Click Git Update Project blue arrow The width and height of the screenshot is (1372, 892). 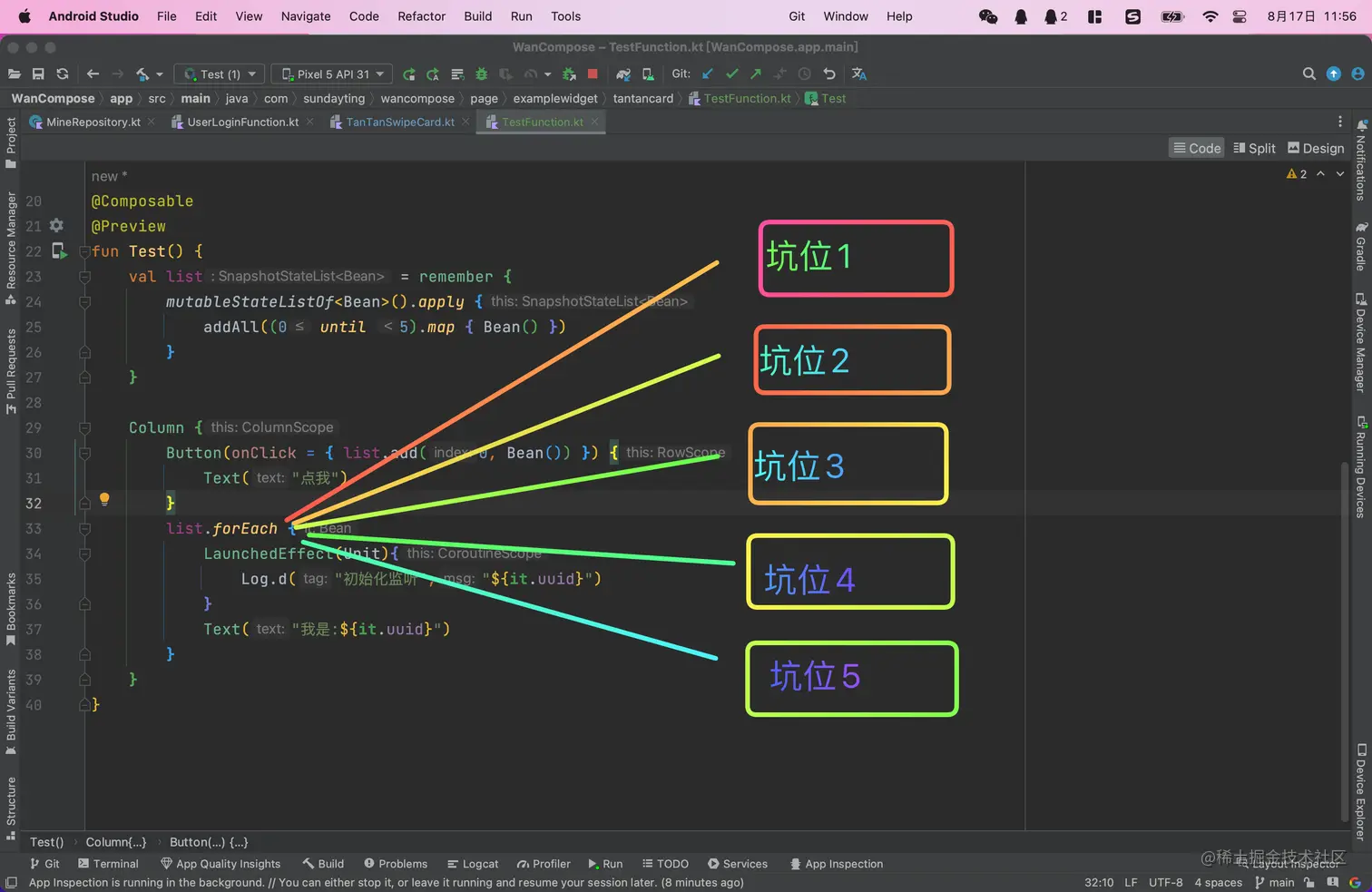708,74
